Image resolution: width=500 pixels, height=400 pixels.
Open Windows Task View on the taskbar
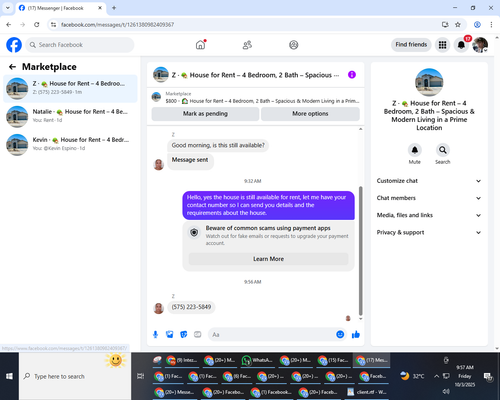coord(141,376)
